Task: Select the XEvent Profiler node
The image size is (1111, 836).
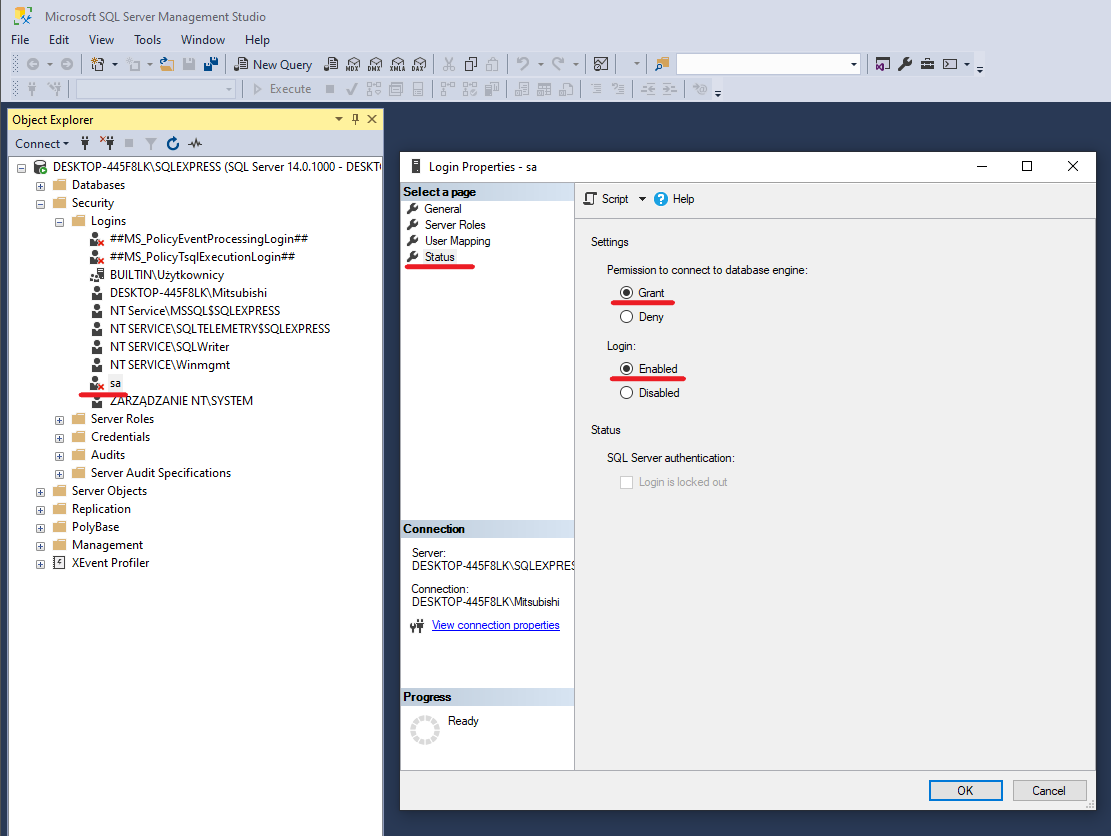Action: click(111, 563)
